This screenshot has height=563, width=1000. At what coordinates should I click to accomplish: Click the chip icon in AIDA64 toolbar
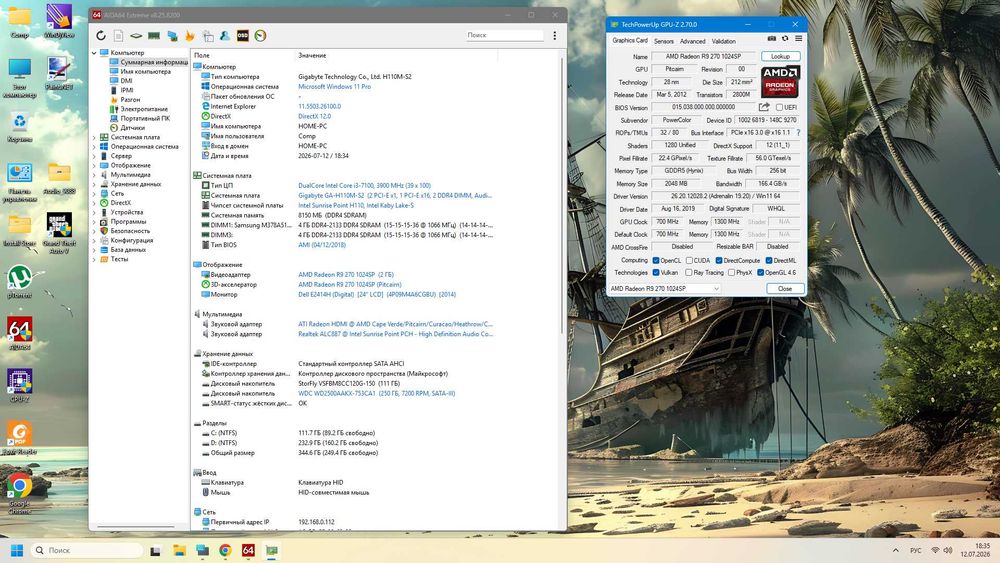pyautogui.click(x=136, y=36)
